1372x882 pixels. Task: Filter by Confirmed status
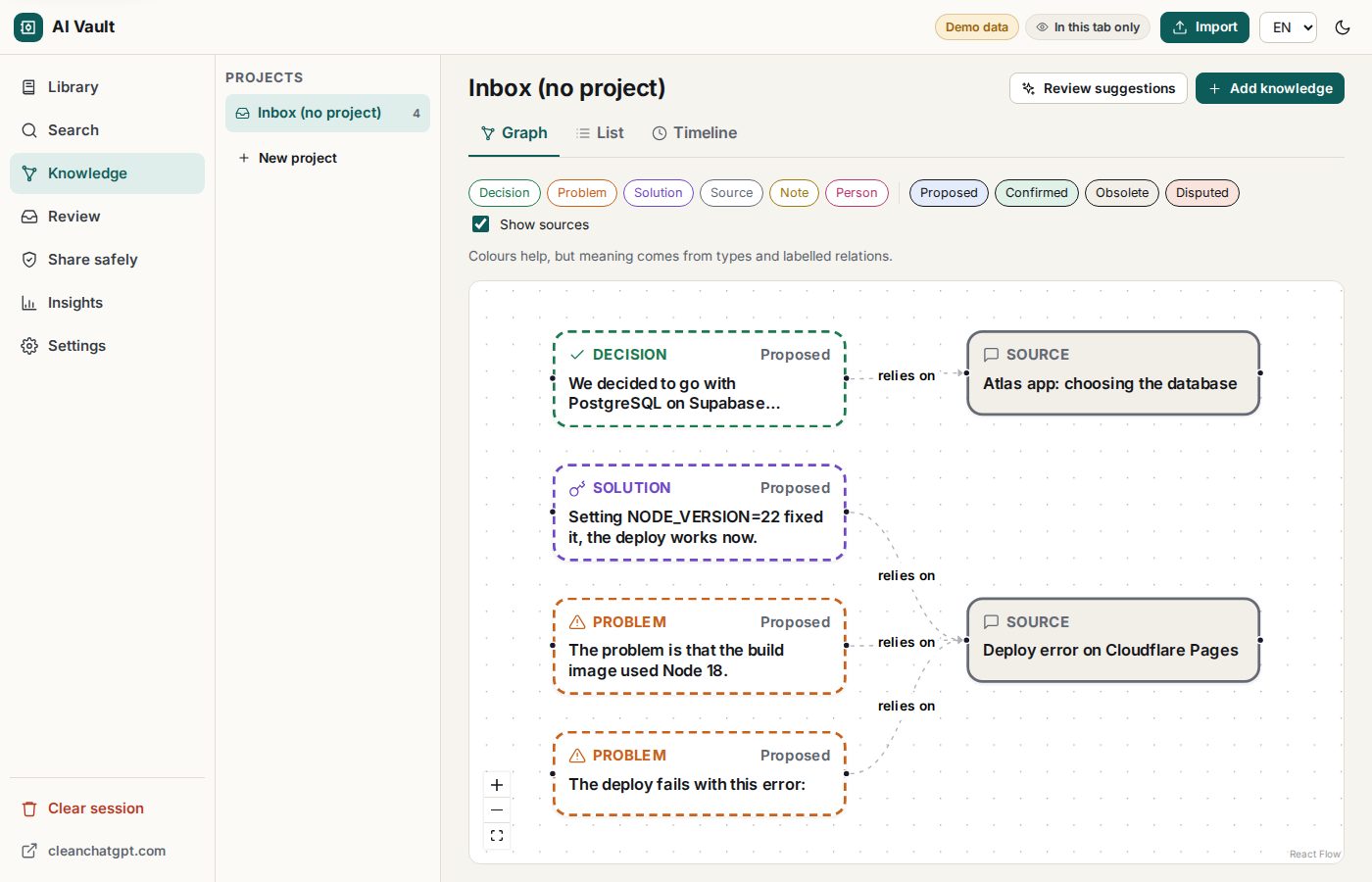(1037, 193)
